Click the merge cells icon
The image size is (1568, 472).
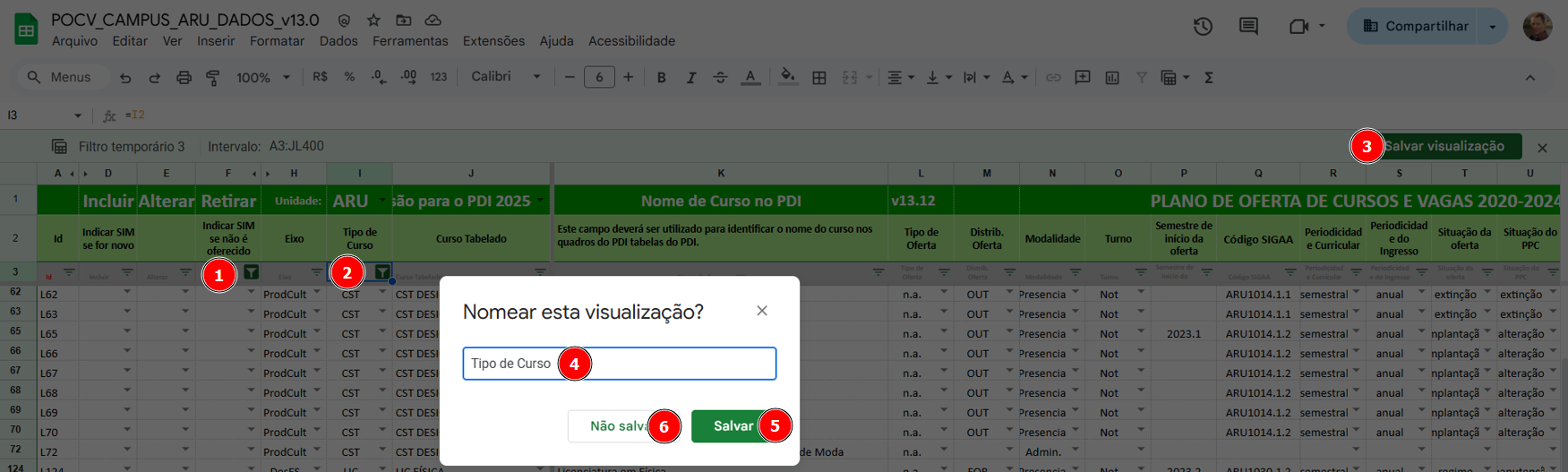click(x=850, y=78)
